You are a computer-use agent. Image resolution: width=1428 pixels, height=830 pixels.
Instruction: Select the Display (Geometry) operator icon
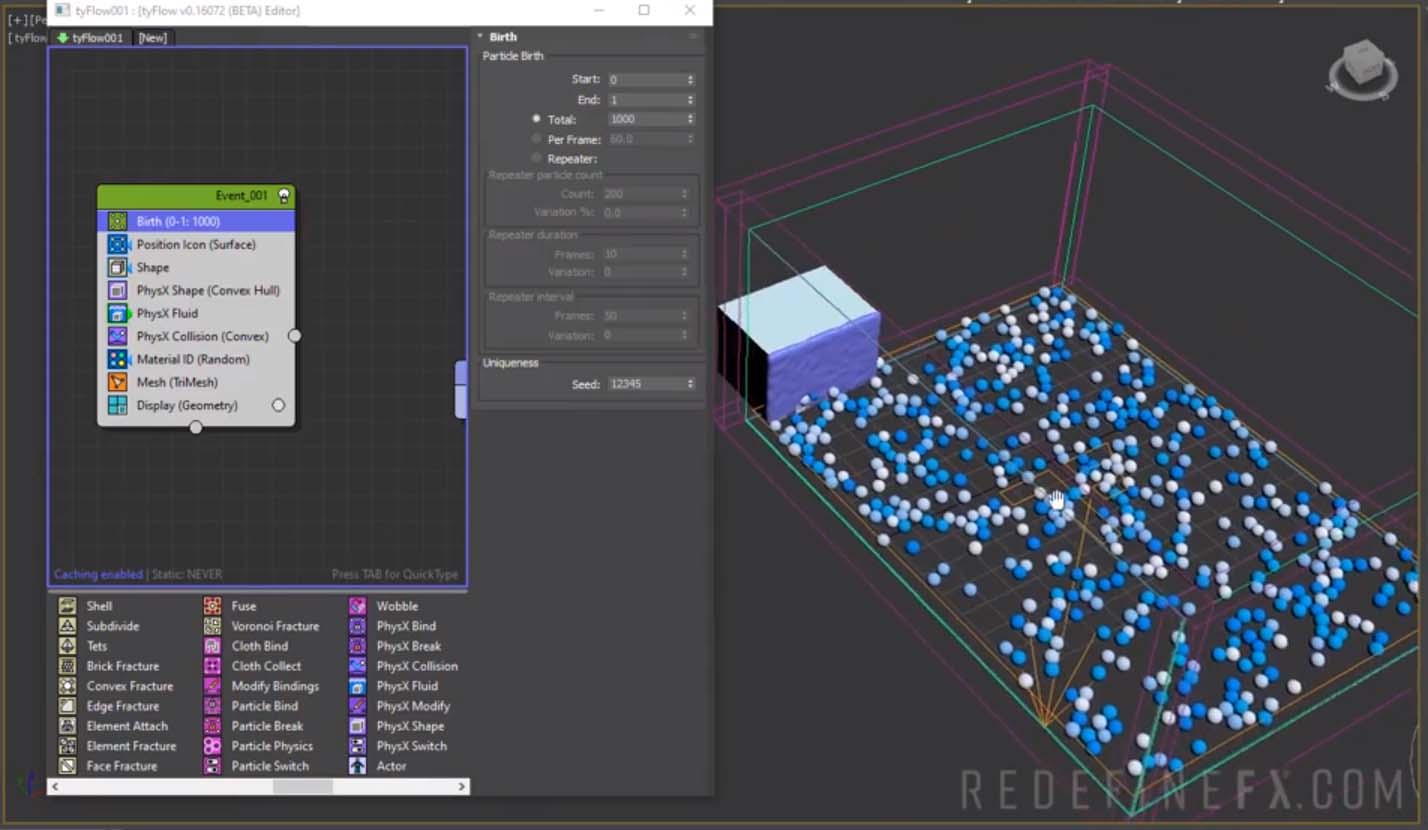pyautogui.click(x=118, y=405)
